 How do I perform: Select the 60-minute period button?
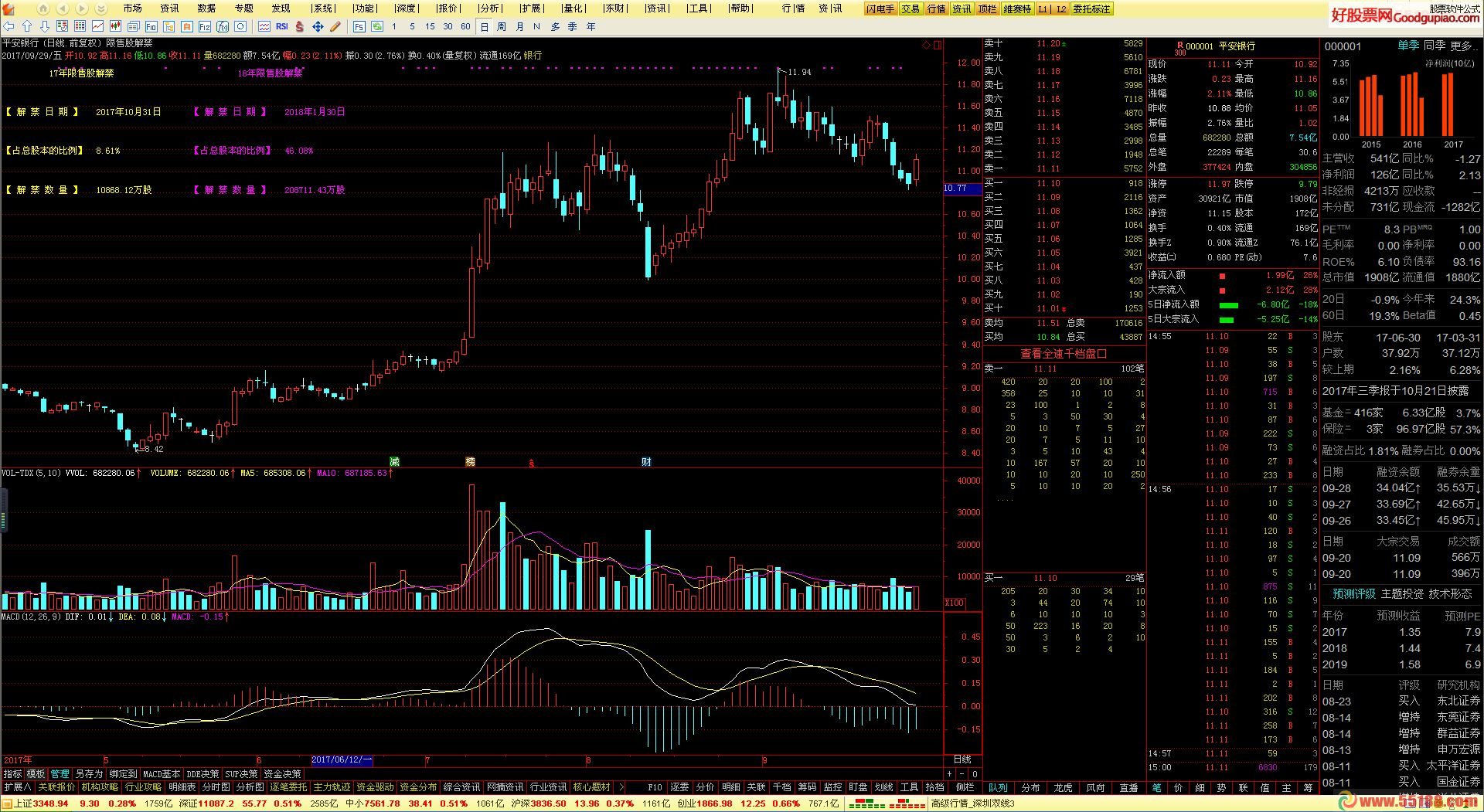(x=465, y=26)
